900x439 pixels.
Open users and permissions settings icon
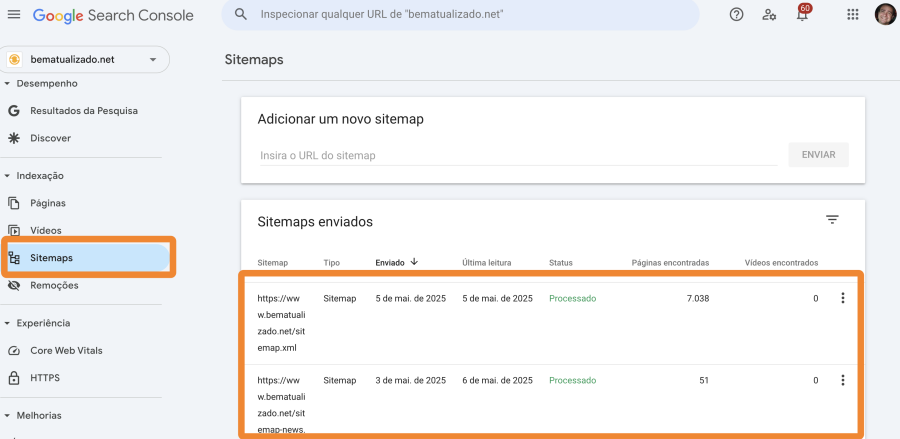(769, 14)
